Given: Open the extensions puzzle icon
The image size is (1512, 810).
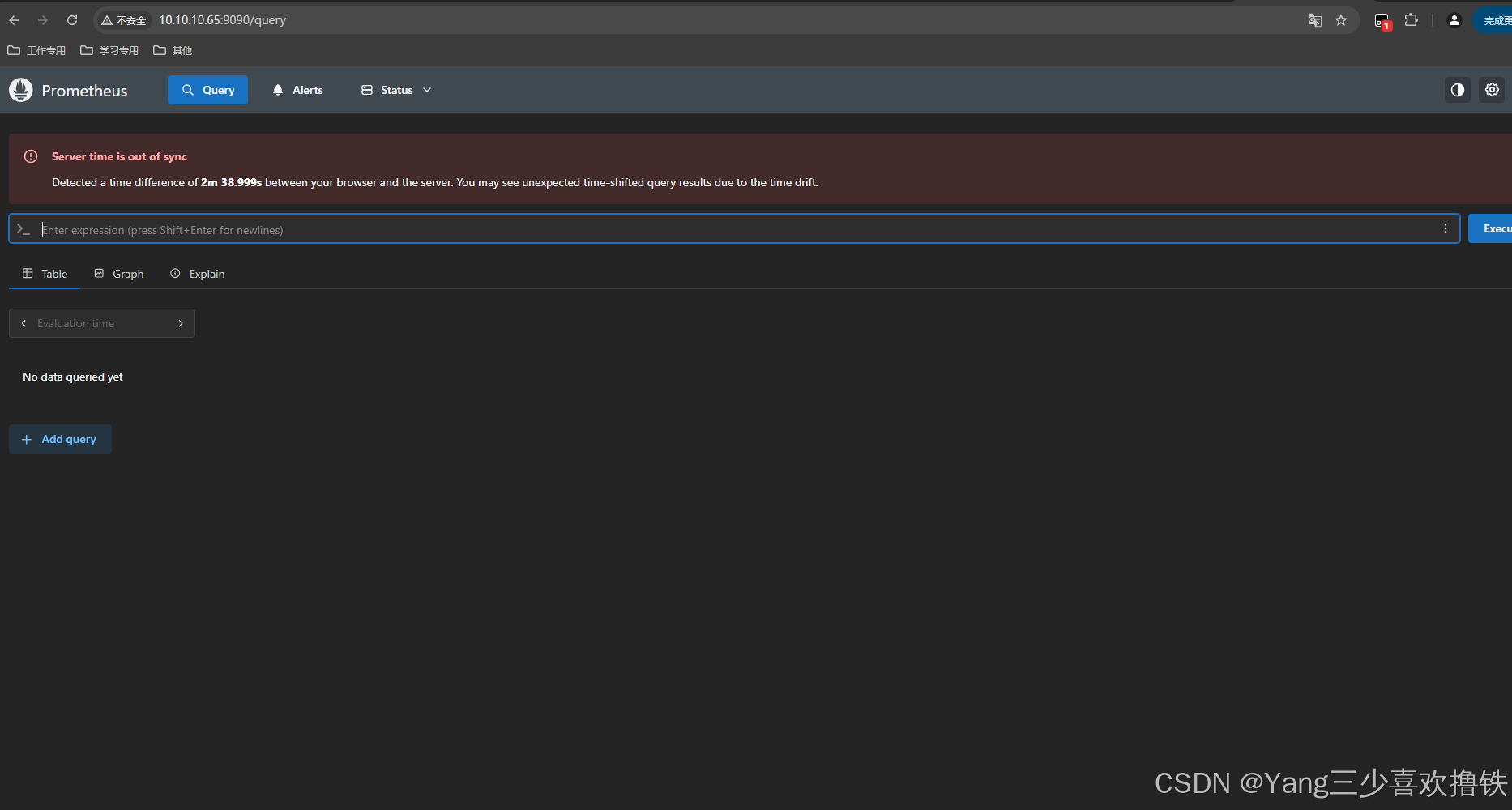Looking at the screenshot, I should click(1412, 20).
